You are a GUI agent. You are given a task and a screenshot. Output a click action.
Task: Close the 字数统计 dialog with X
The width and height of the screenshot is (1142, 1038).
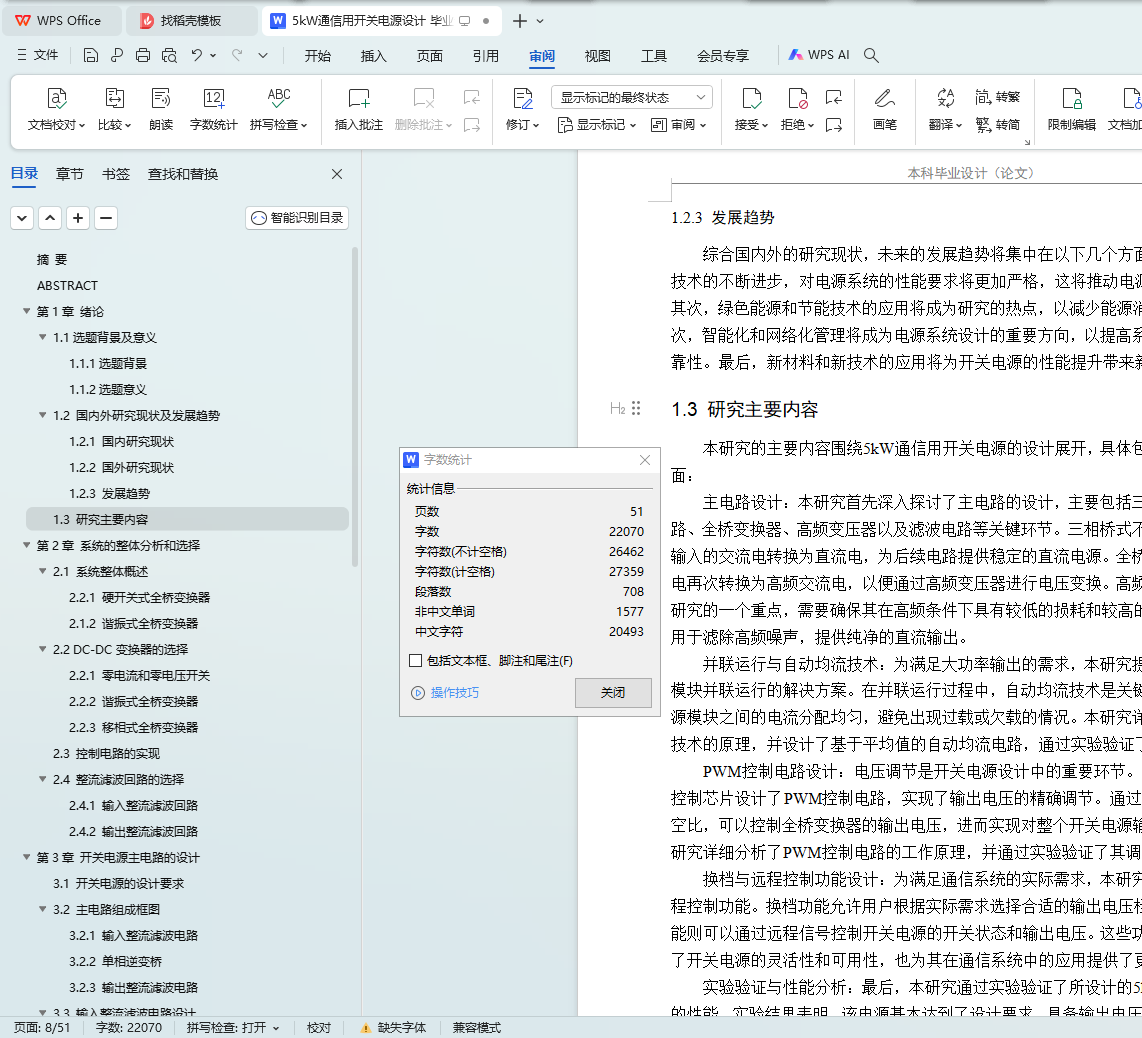click(x=645, y=460)
